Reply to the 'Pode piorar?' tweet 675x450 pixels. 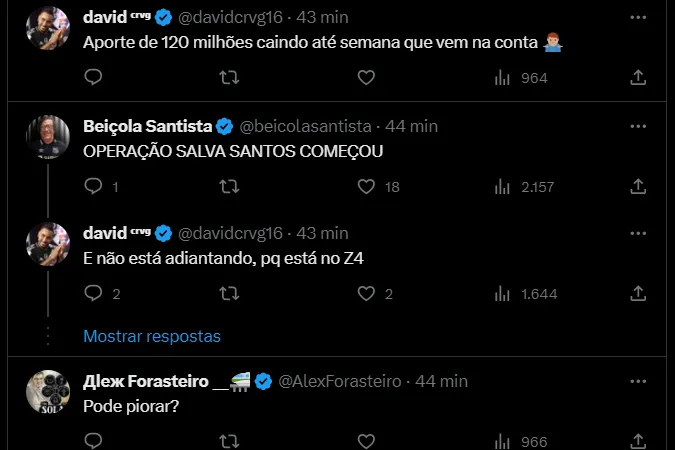coord(93,441)
